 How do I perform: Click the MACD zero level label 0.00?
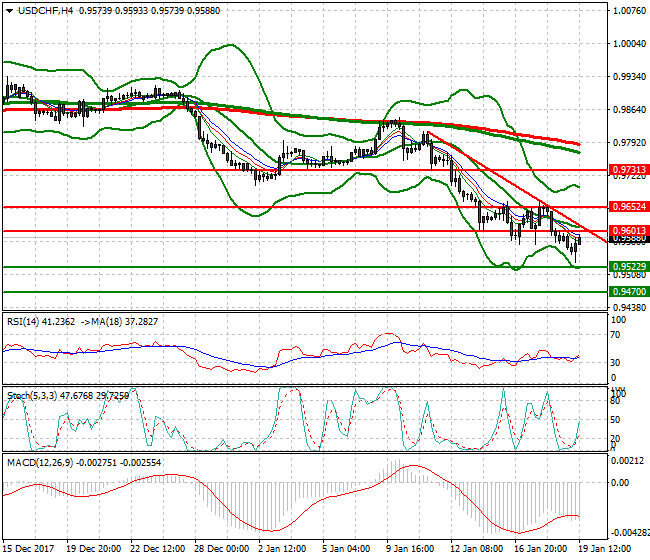621,482
